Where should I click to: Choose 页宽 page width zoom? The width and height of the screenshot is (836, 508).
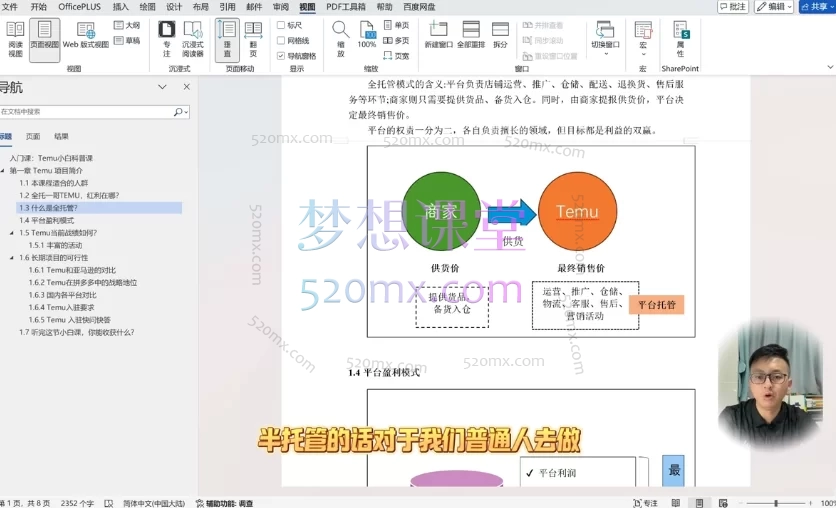click(396, 55)
